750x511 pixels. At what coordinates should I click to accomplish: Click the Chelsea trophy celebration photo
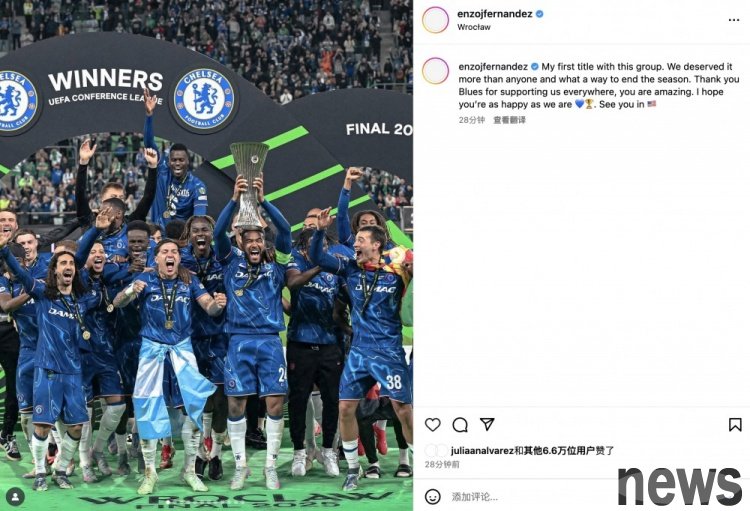(206, 256)
